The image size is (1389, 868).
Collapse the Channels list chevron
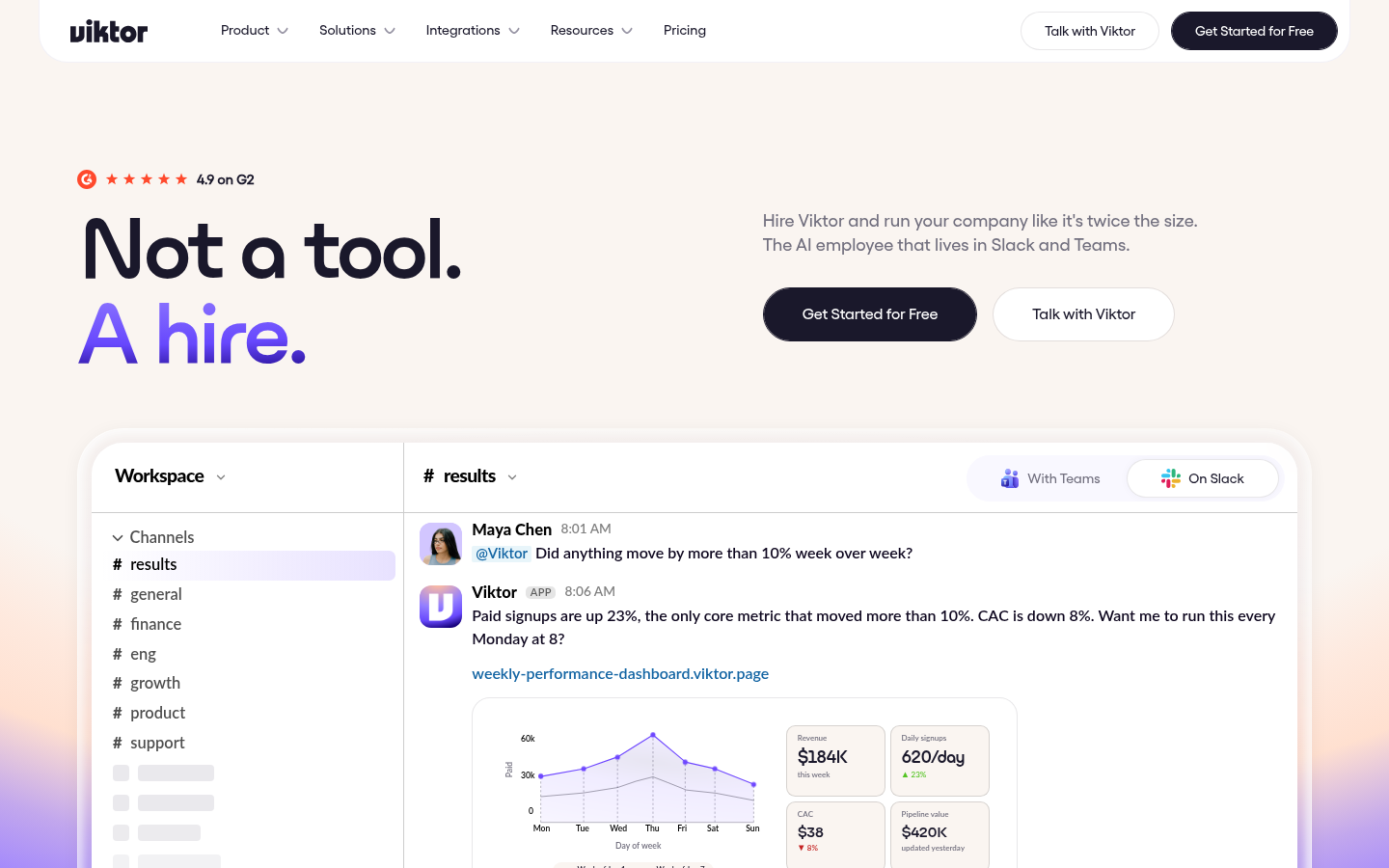pyautogui.click(x=118, y=538)
